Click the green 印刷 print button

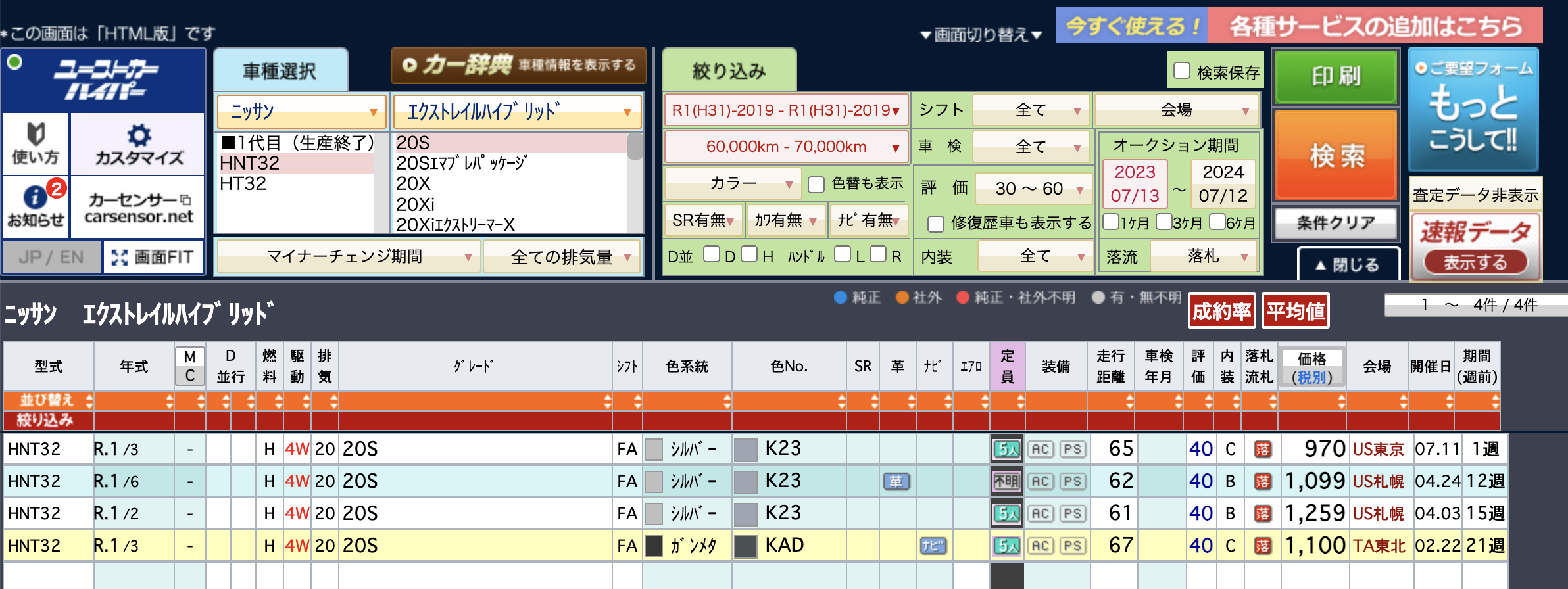(1336, 77)
